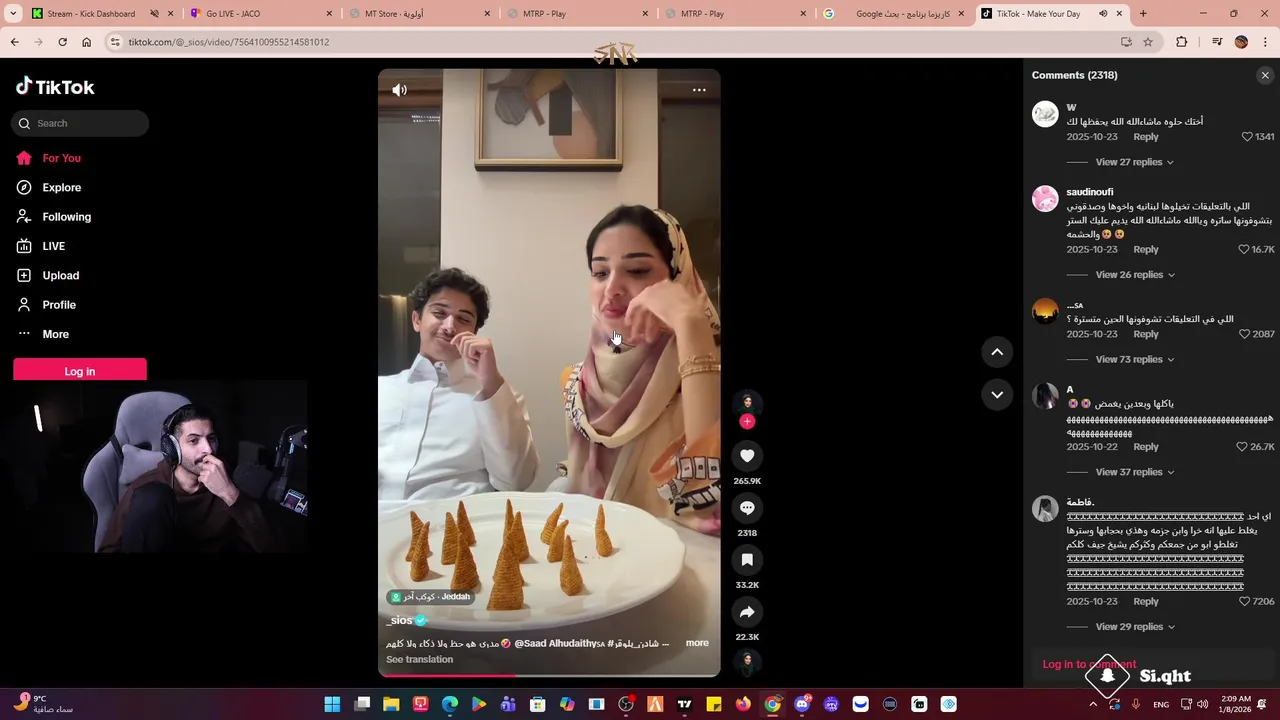The width and height of the screenshot is (1280, 720).
Task: Open Chrome three-dots menu
Action: coord(1265,42)
